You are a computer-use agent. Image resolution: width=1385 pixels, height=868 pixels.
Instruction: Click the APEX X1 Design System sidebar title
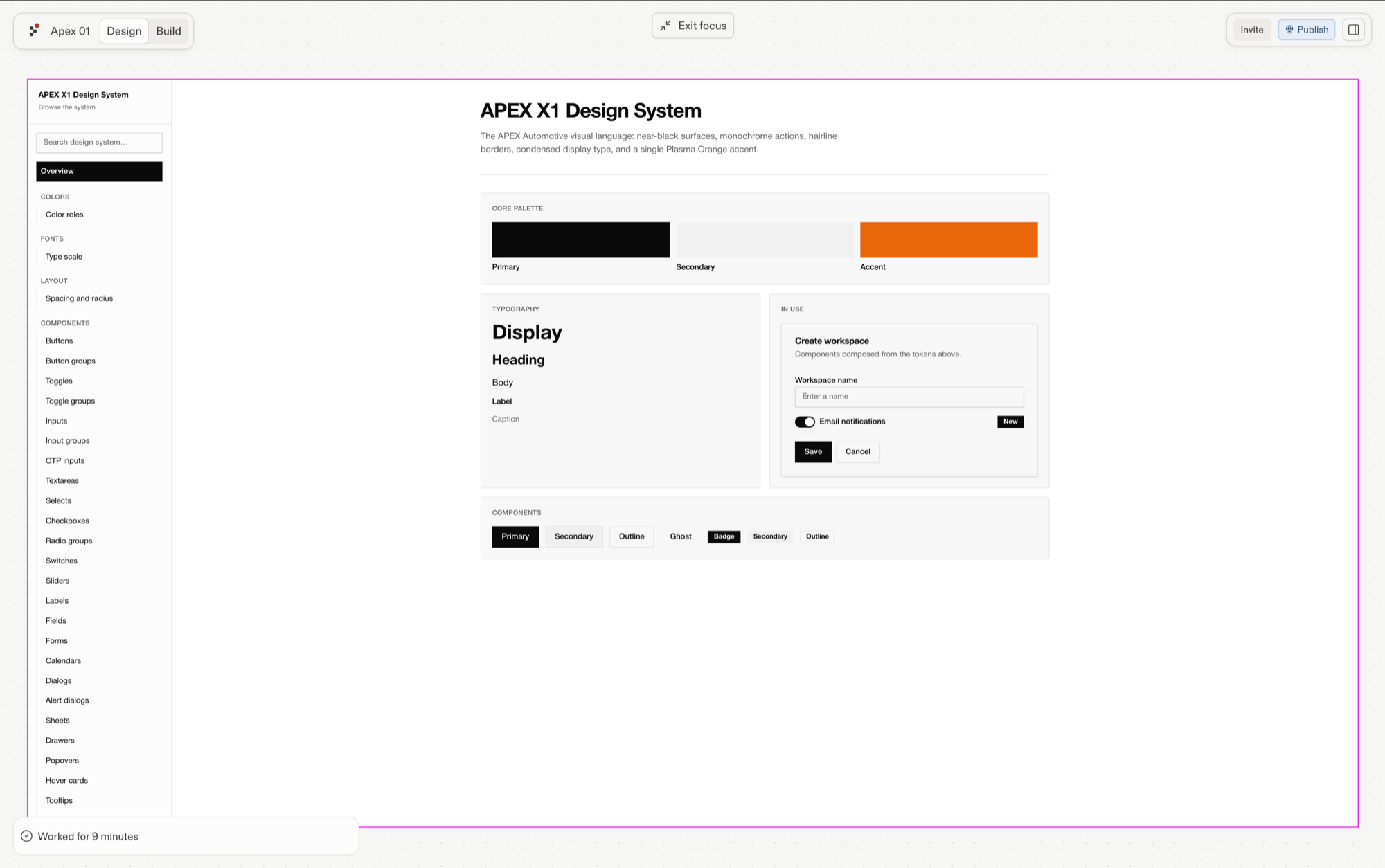(x=83, y=95)
